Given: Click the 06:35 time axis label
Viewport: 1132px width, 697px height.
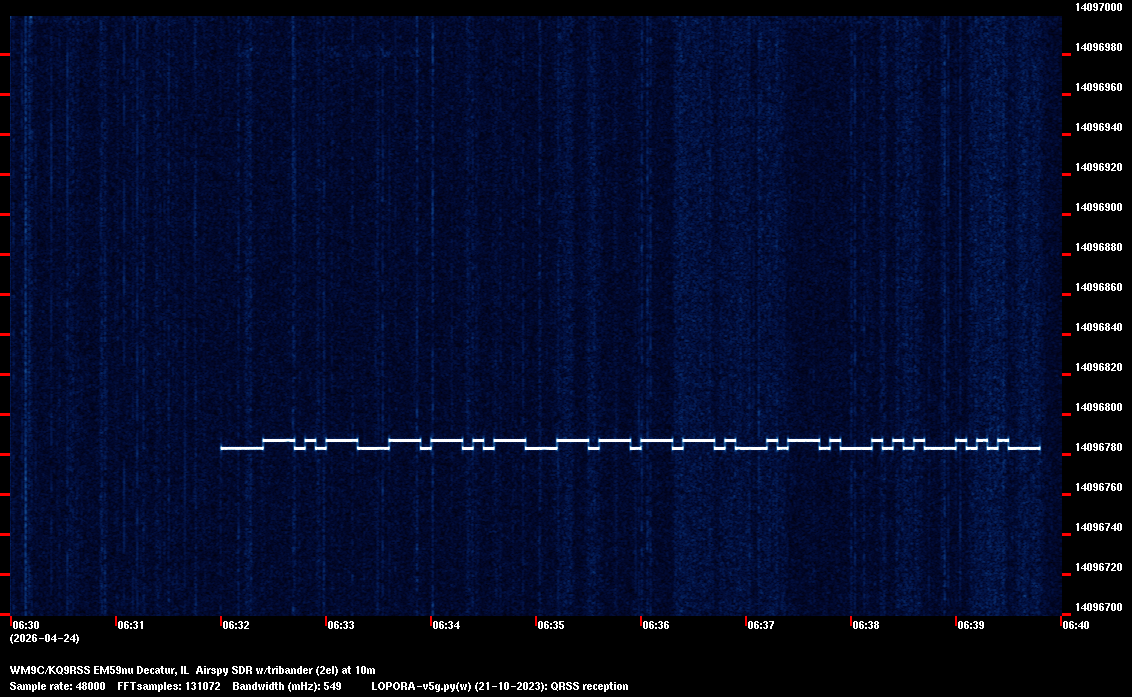Looking at the screenshot, I should click(551, 625).
